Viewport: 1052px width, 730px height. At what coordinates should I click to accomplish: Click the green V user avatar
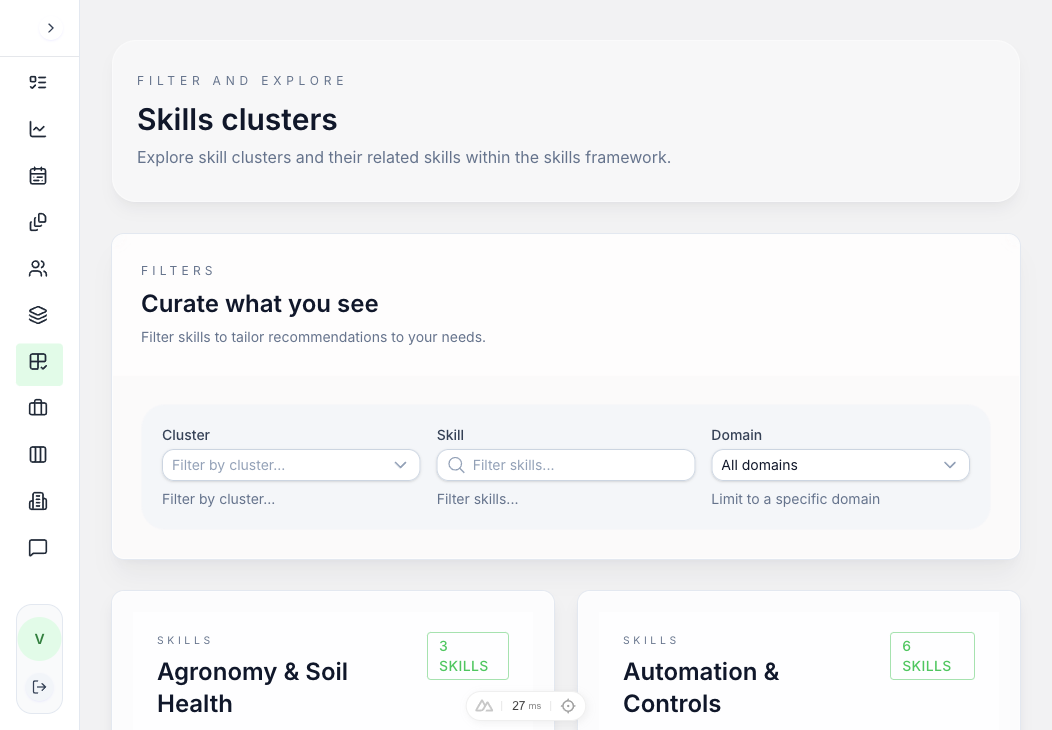pos(40,639)
